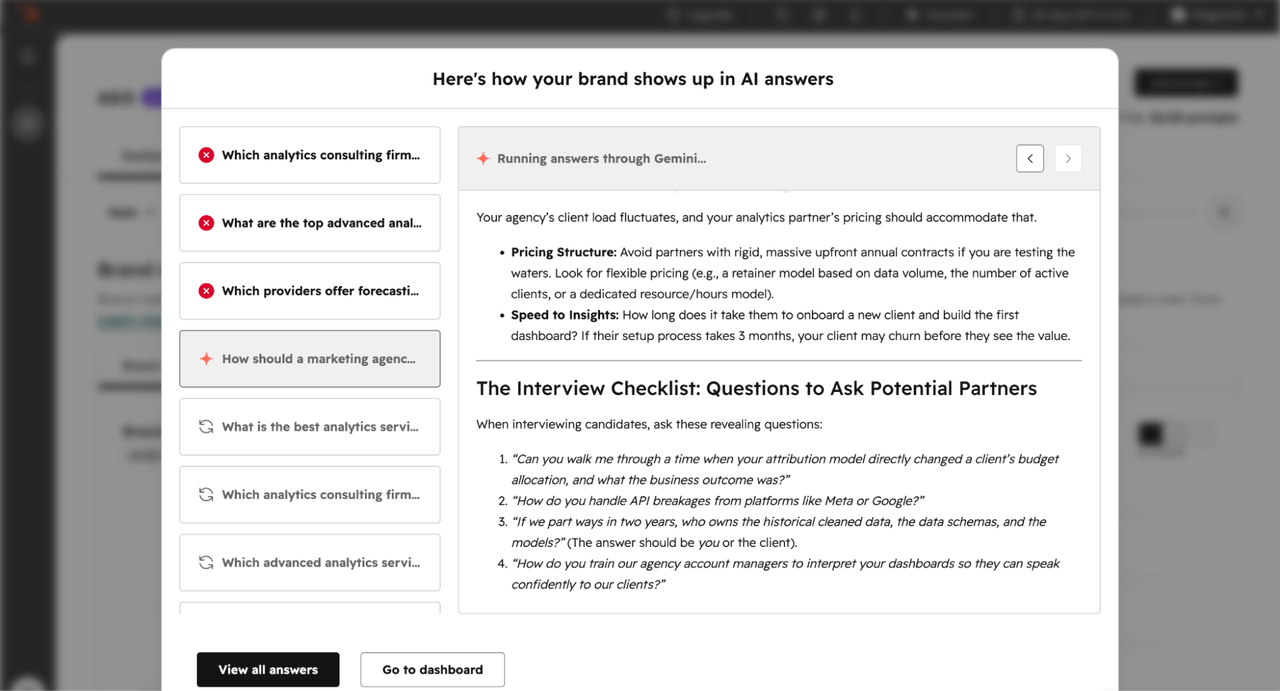Click question on who owns historical cleaned data
Image resolution: width=1280 pixels, height=691 pixels.
(x=779, y=532)
